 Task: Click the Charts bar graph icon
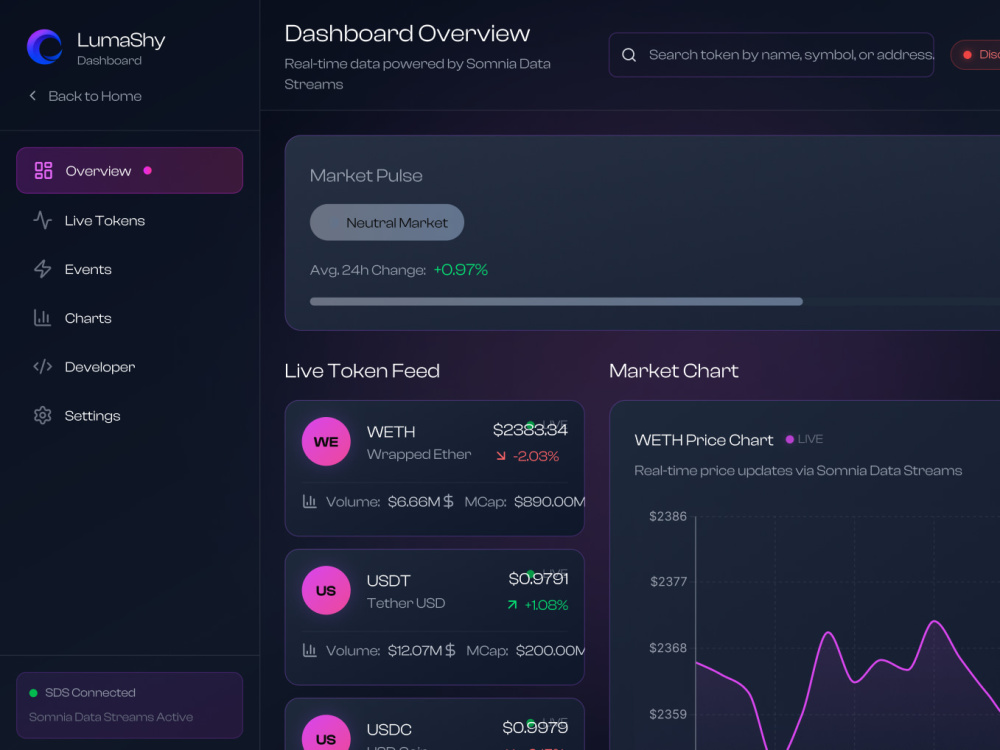[43, 318]
